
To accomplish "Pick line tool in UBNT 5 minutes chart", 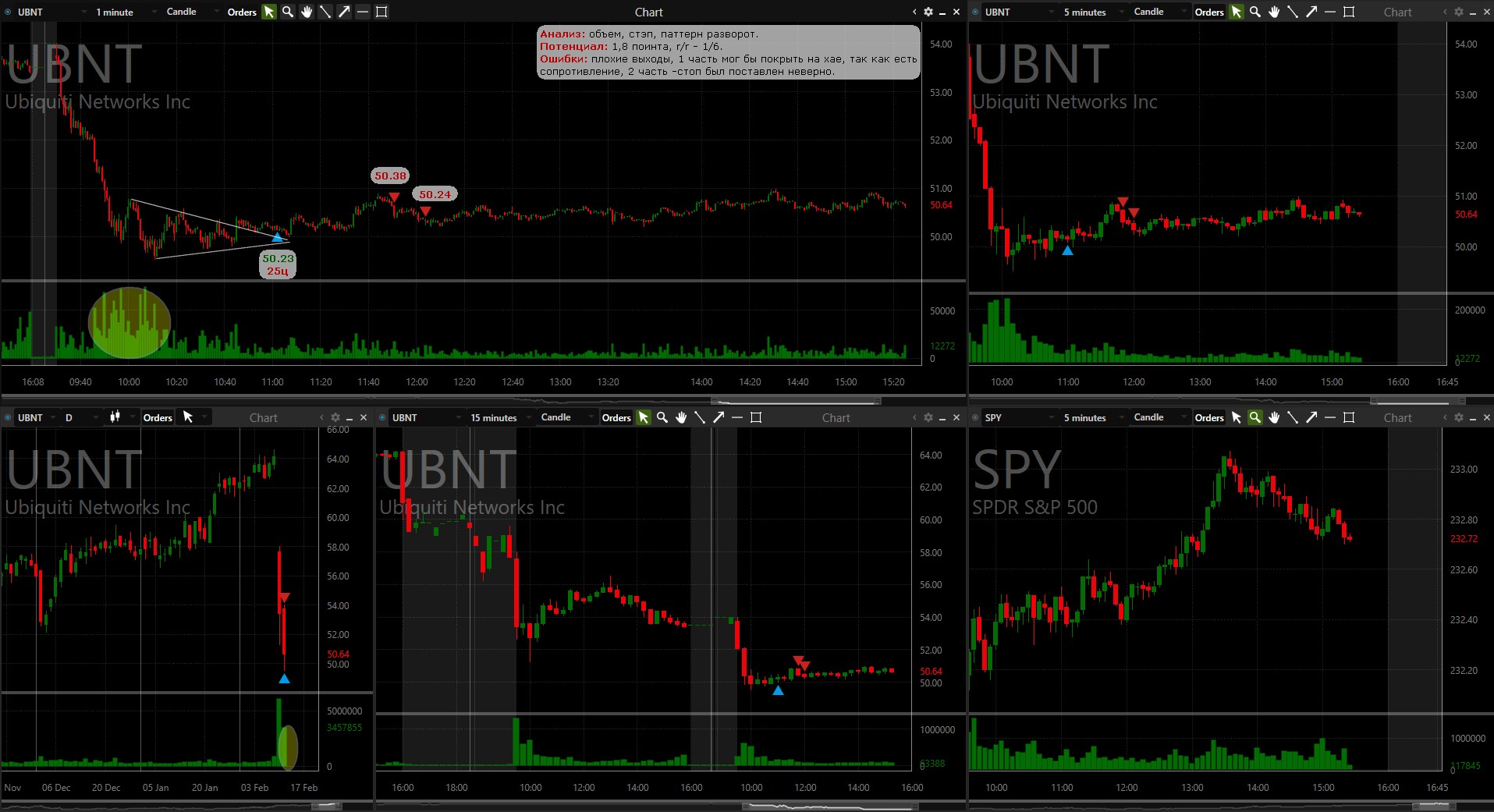I will (x=1293, y=12).
